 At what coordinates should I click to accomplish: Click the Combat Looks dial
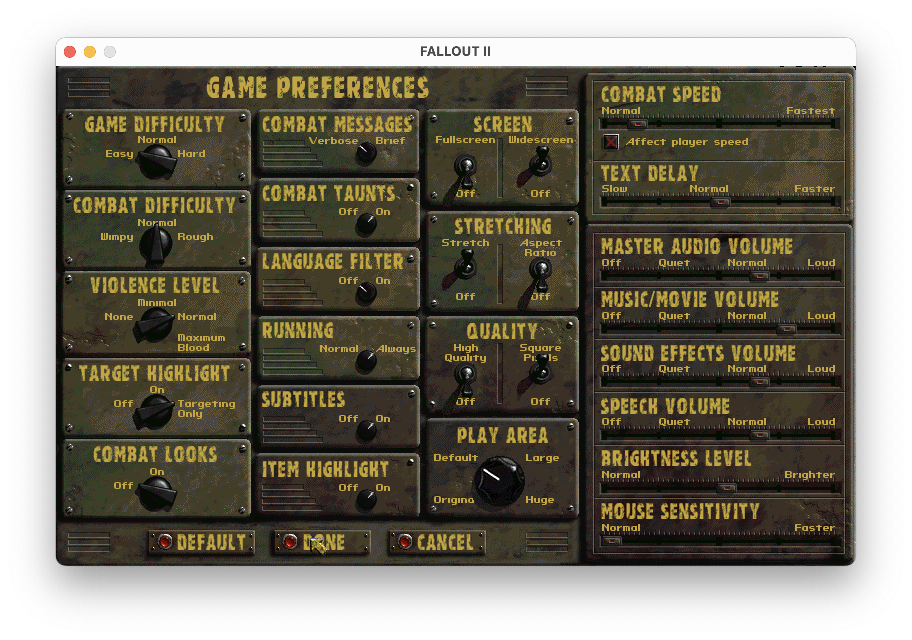(156, 489)
